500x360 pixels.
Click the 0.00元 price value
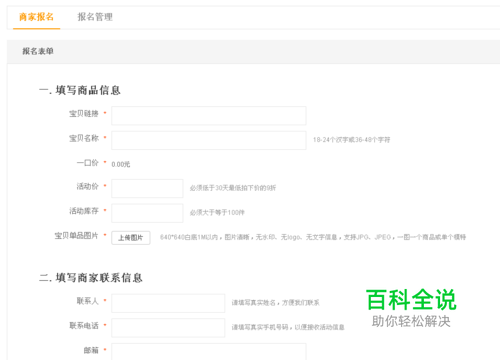click(121, 164)
